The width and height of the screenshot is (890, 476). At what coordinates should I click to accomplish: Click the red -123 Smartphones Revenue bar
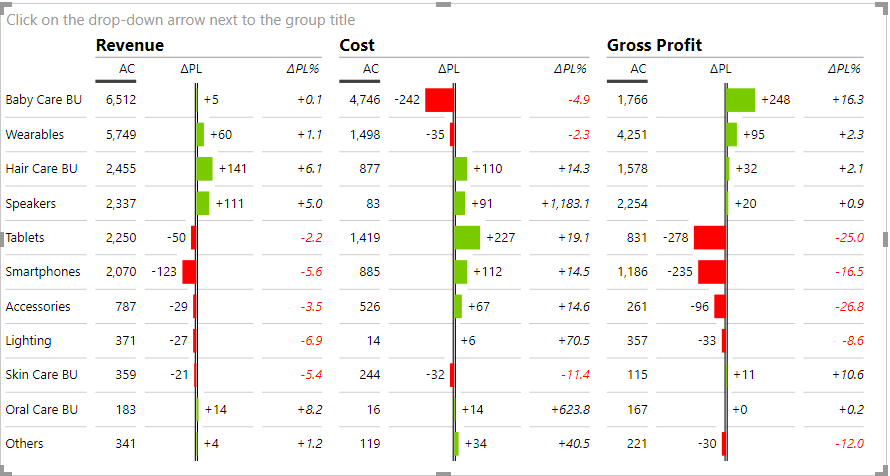pos(189,272)
